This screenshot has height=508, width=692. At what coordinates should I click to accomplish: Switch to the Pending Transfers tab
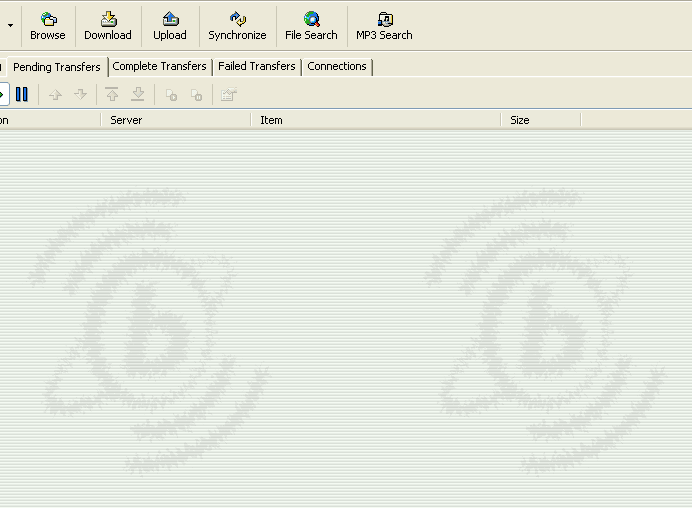coord(57,67)
